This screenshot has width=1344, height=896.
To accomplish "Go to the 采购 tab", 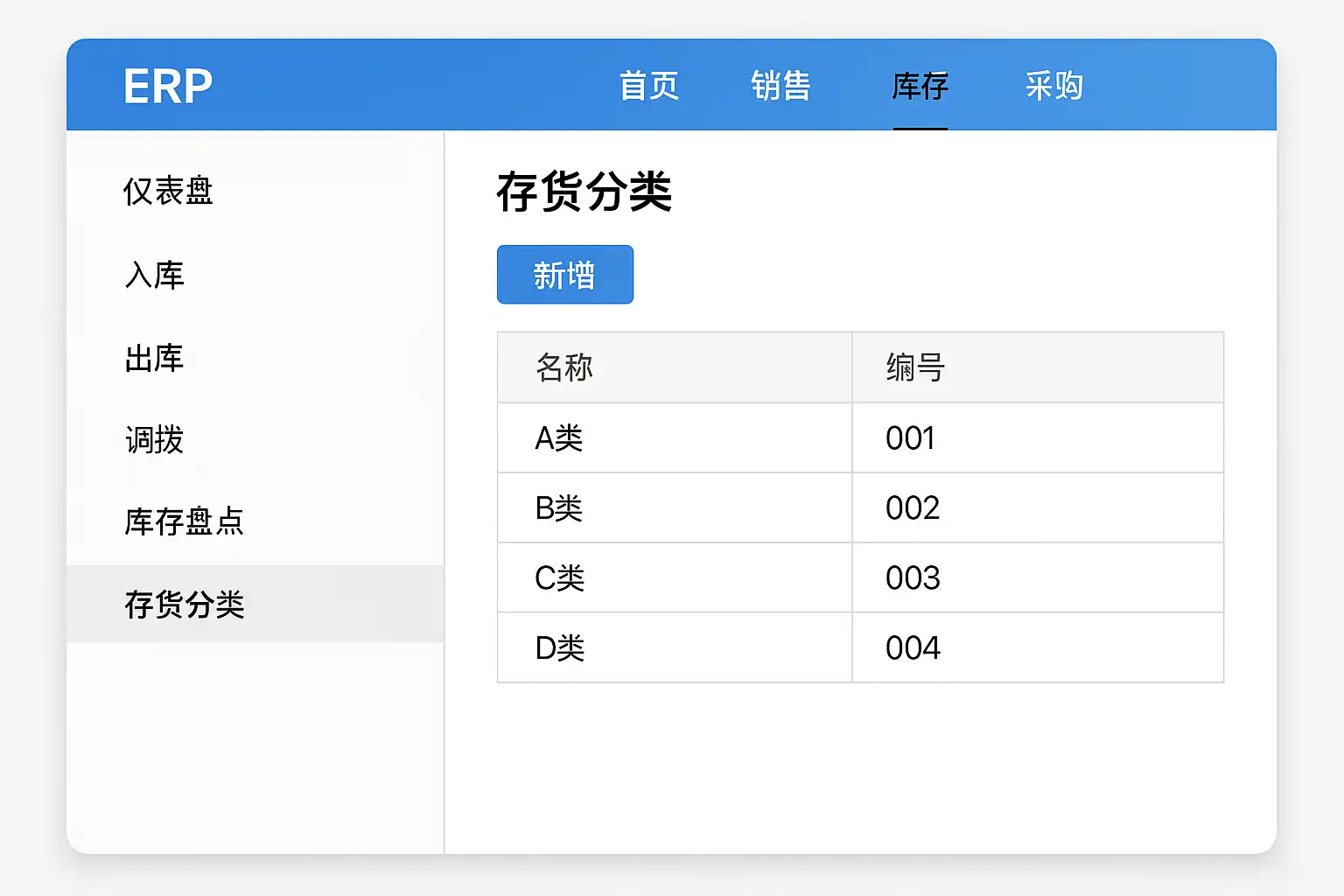I will point(1053,87).
